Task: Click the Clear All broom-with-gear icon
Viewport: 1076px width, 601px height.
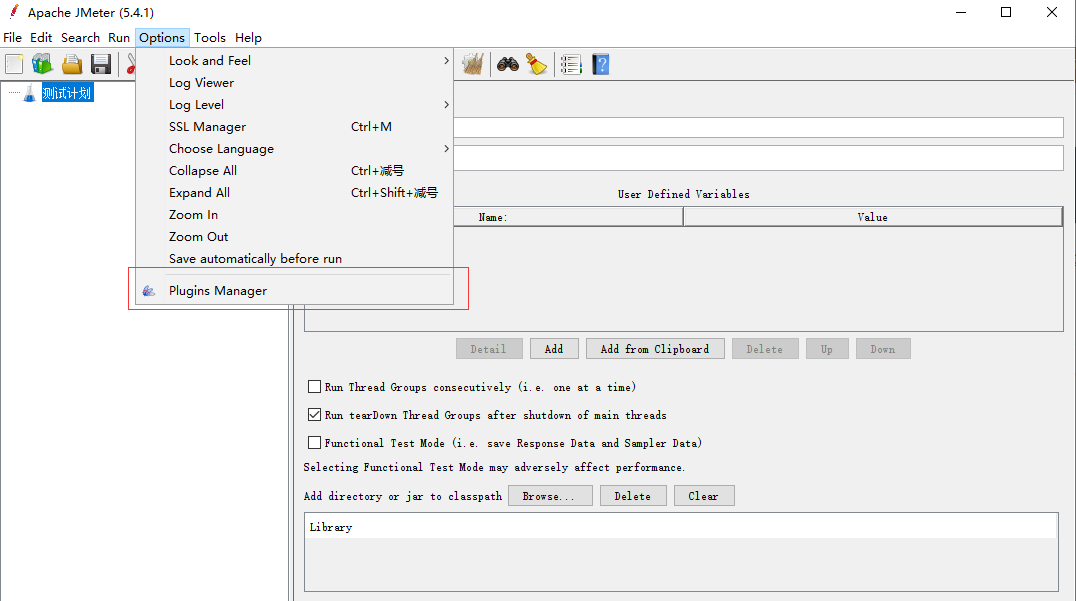Action: pos(473,64)
